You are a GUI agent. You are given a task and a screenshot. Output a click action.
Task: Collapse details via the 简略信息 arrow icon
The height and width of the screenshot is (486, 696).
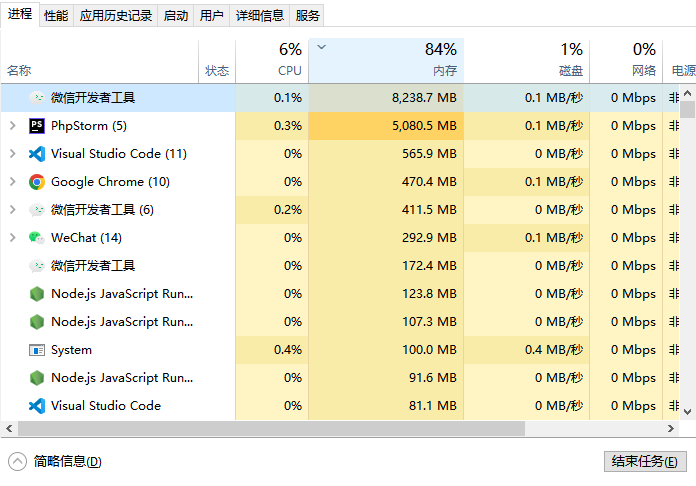coord(17,462)
